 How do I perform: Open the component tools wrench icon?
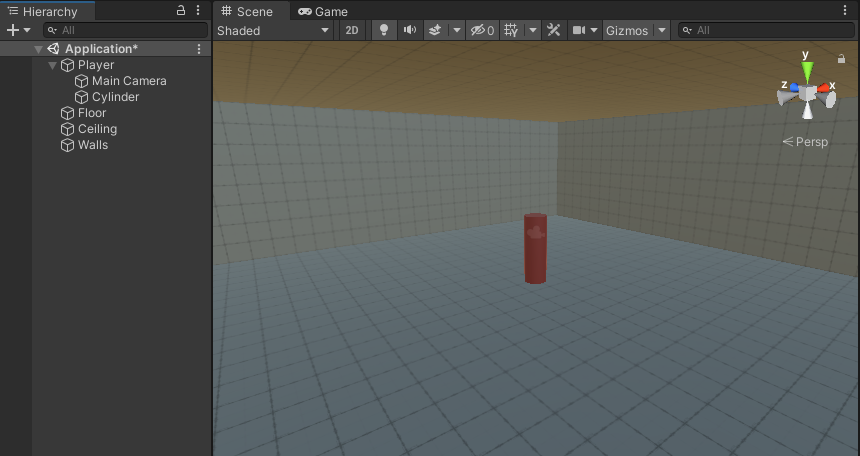(553, 30)
